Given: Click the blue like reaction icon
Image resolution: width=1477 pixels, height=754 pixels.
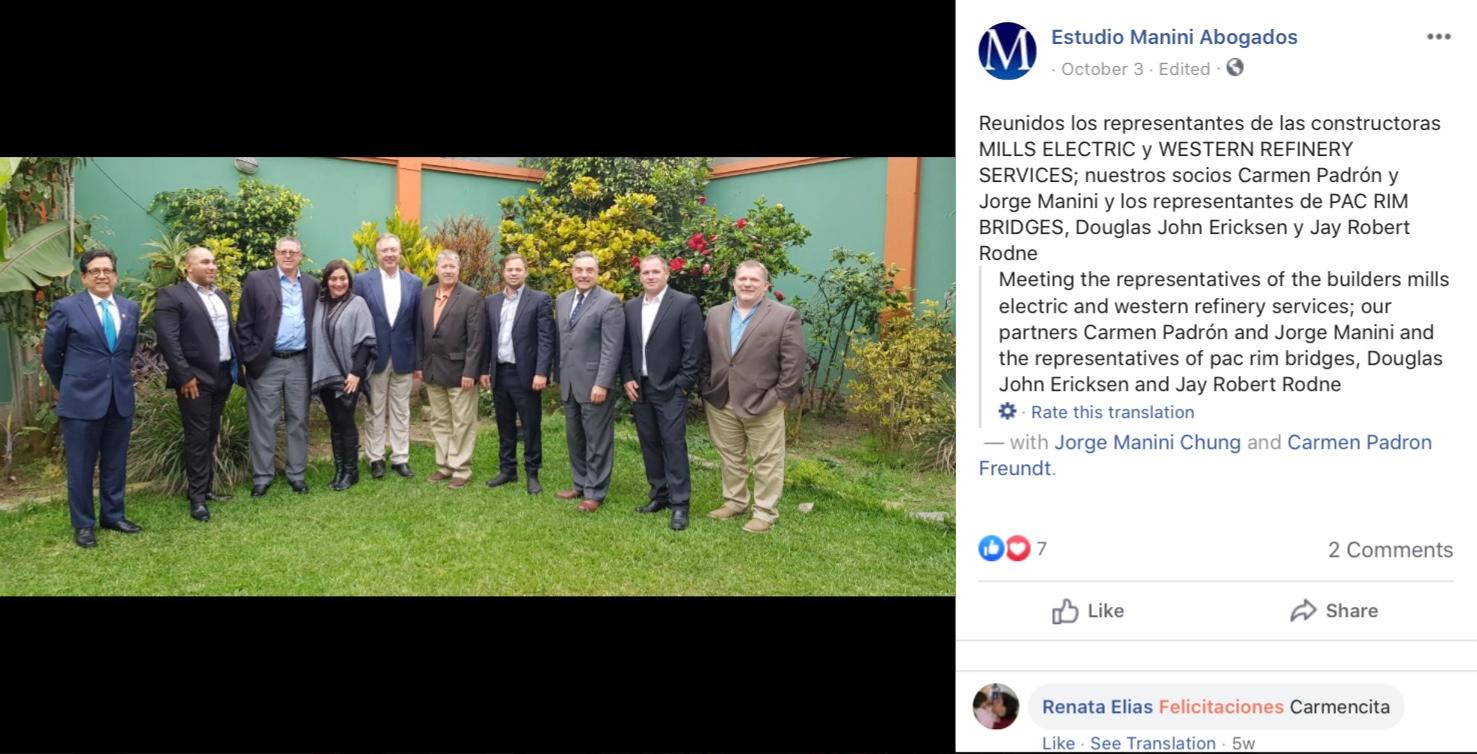Looking at the screenshot, I should 991,548.
